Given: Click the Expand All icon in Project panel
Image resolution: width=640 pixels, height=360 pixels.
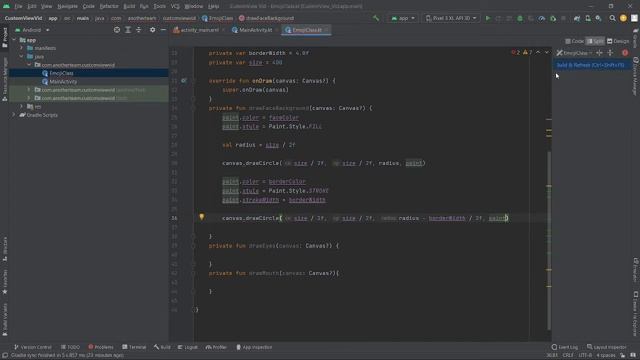Looking at the screenshot, I should point(128,30).
